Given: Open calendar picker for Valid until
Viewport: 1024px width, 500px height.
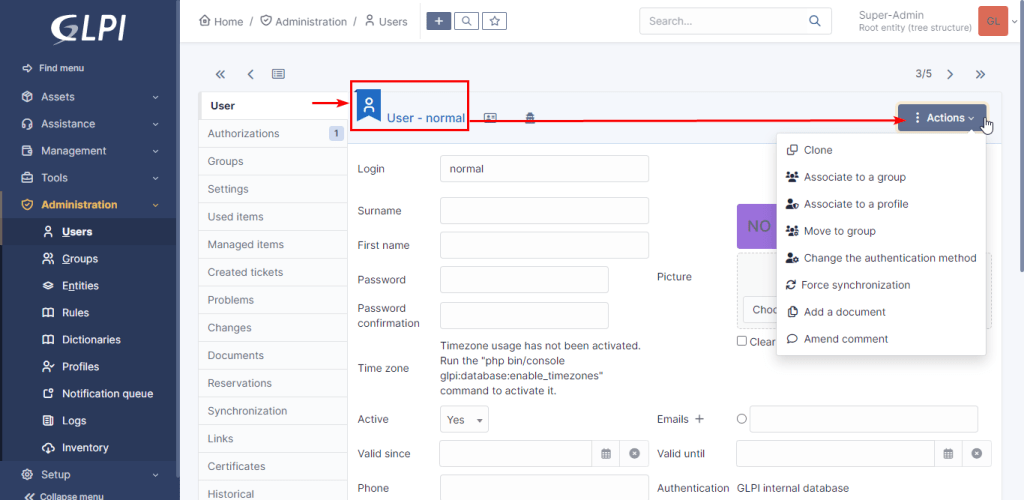Looking at the screenshot, I should click(948, 454).
